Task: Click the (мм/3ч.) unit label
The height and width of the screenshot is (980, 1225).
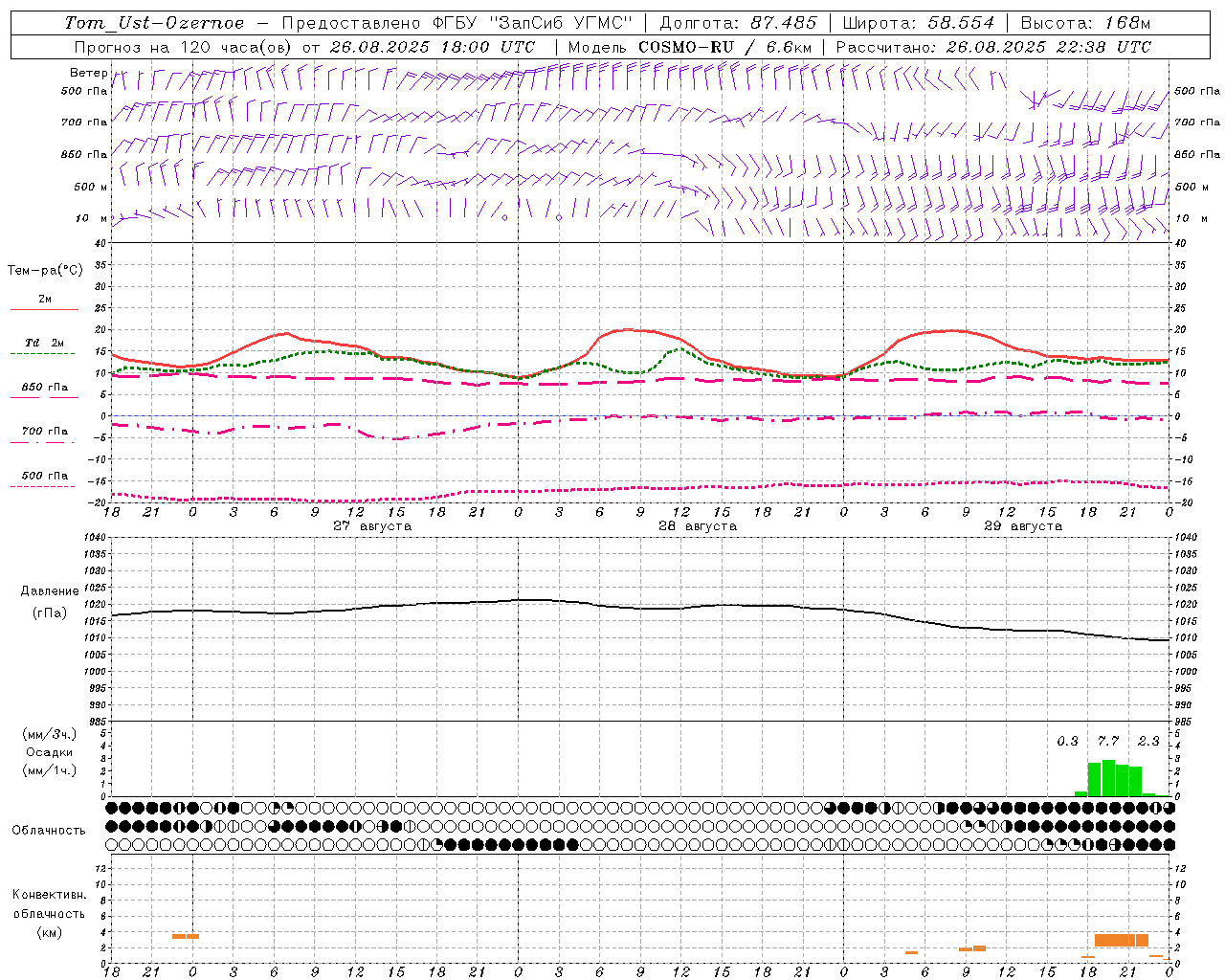Action: [50, 734]
